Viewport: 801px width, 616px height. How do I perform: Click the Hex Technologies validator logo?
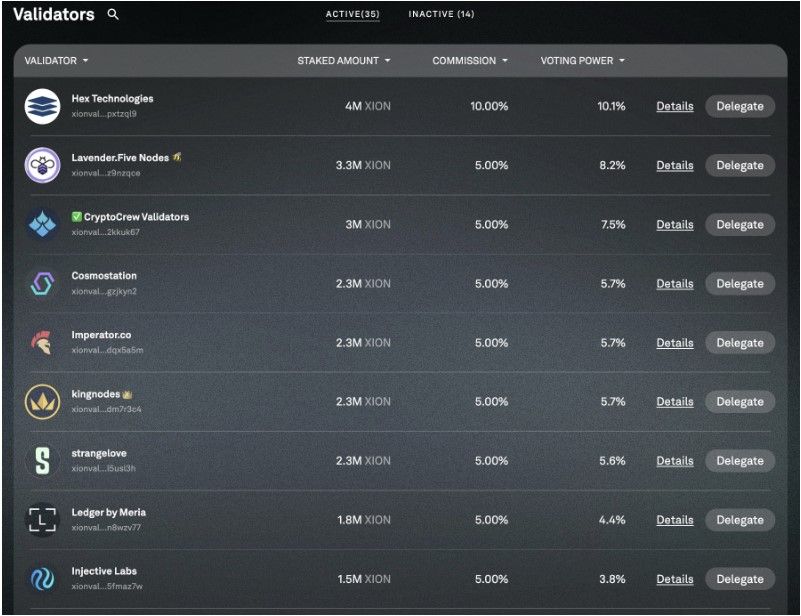pyautogui.click(x=42, y=106)
